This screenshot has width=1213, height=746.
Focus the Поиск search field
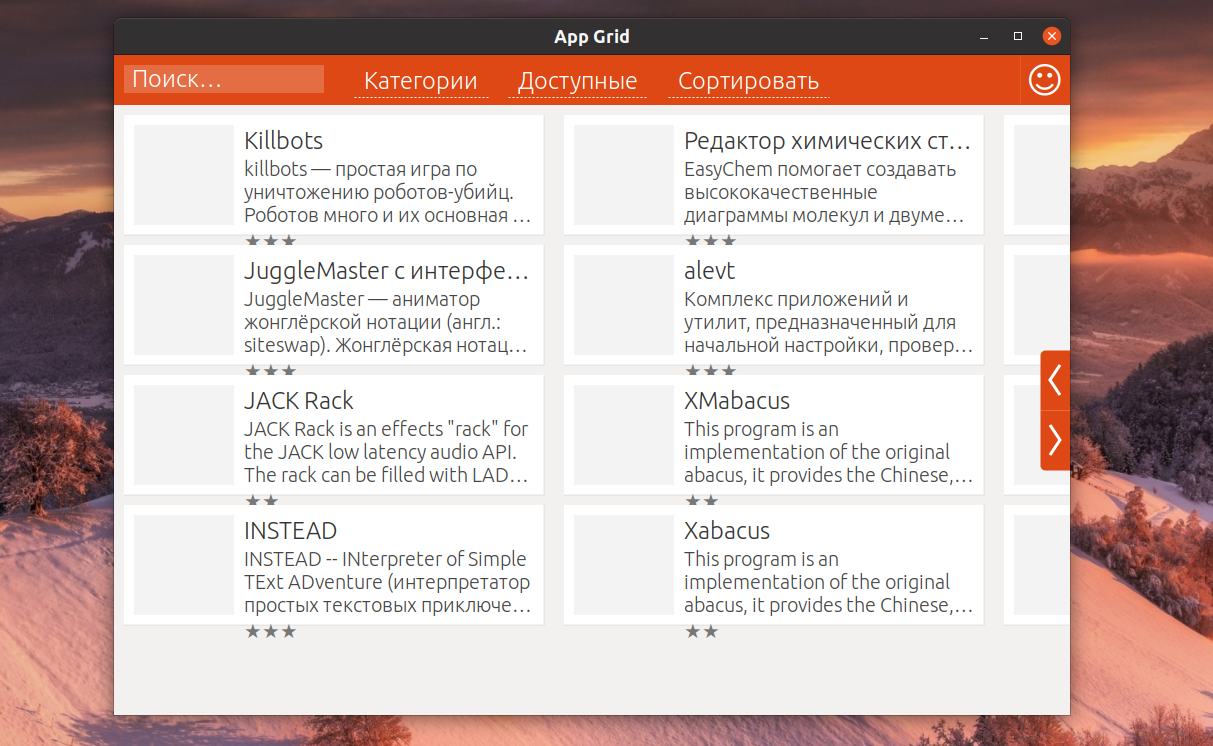tap(224, 79)
